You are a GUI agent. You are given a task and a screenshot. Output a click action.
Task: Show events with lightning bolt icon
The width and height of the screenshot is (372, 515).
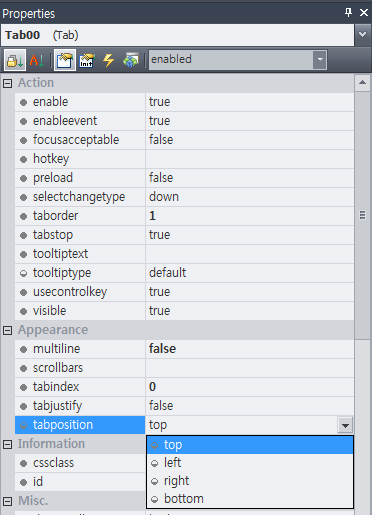[x=108, y=60]
